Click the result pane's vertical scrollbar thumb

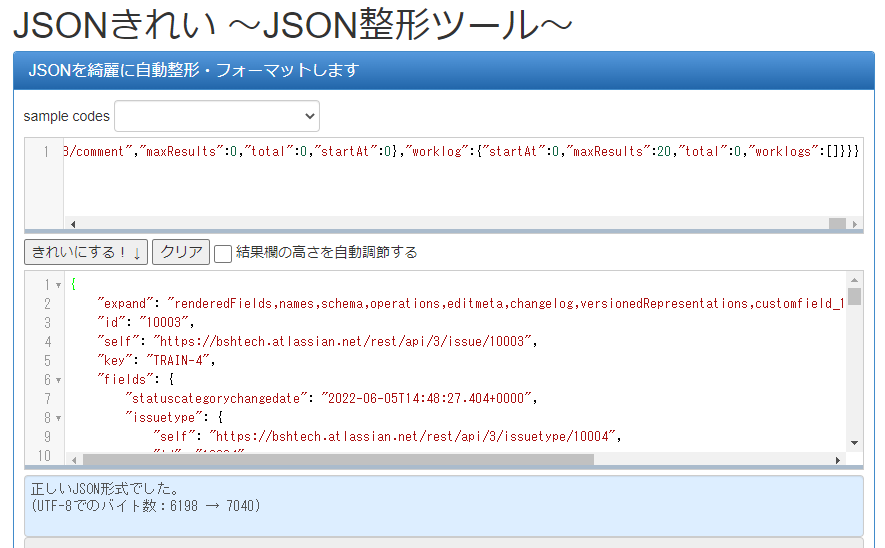855,295
